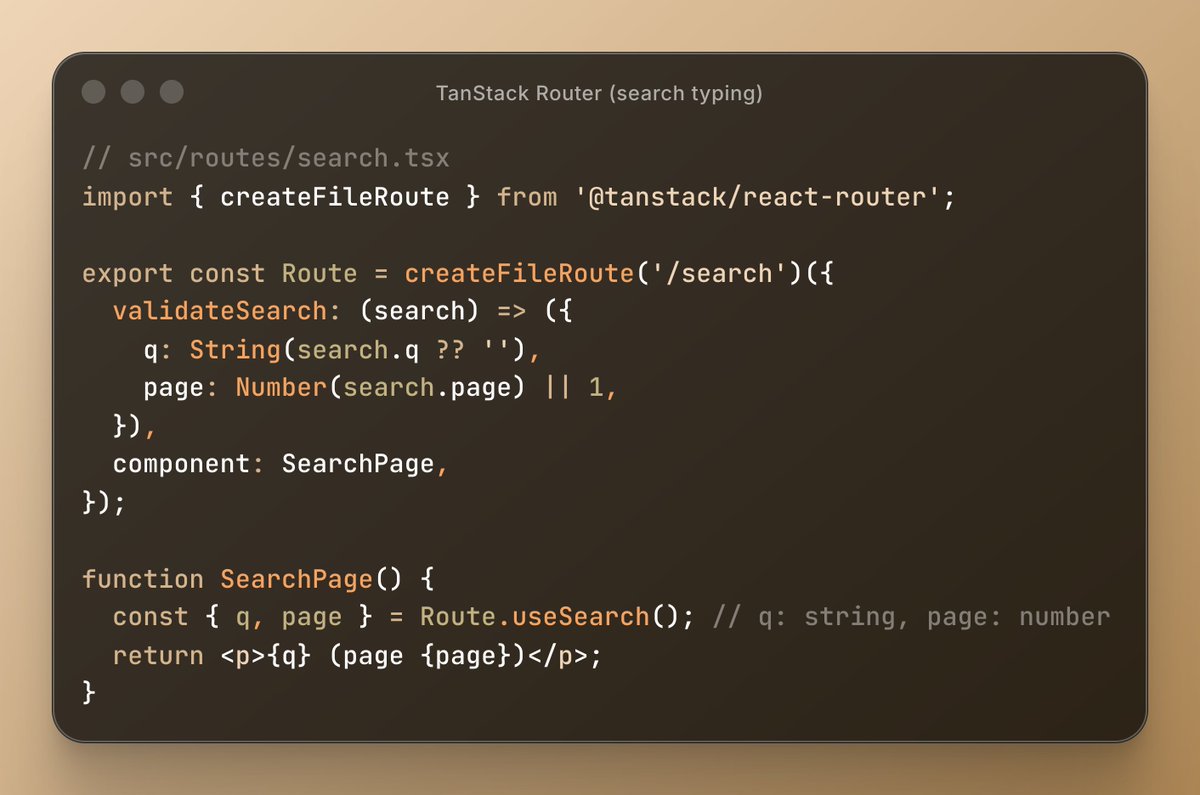1200x795 pixels.
Task: Click the 'function' keyword
Action: click(x=143, y=579)
